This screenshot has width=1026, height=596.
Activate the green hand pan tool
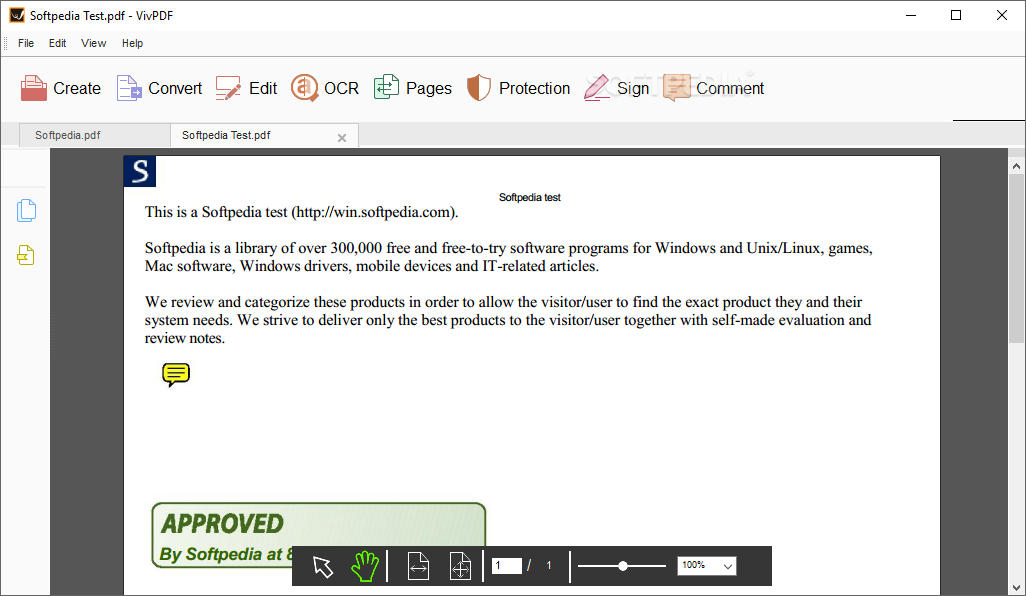364,566
